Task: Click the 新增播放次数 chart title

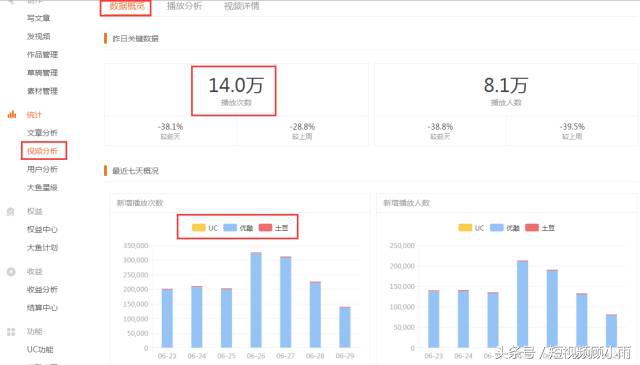Action: 140,203
